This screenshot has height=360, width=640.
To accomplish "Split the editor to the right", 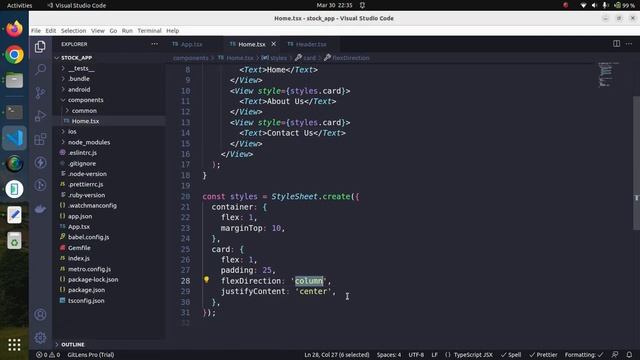I will pos(616,44).
